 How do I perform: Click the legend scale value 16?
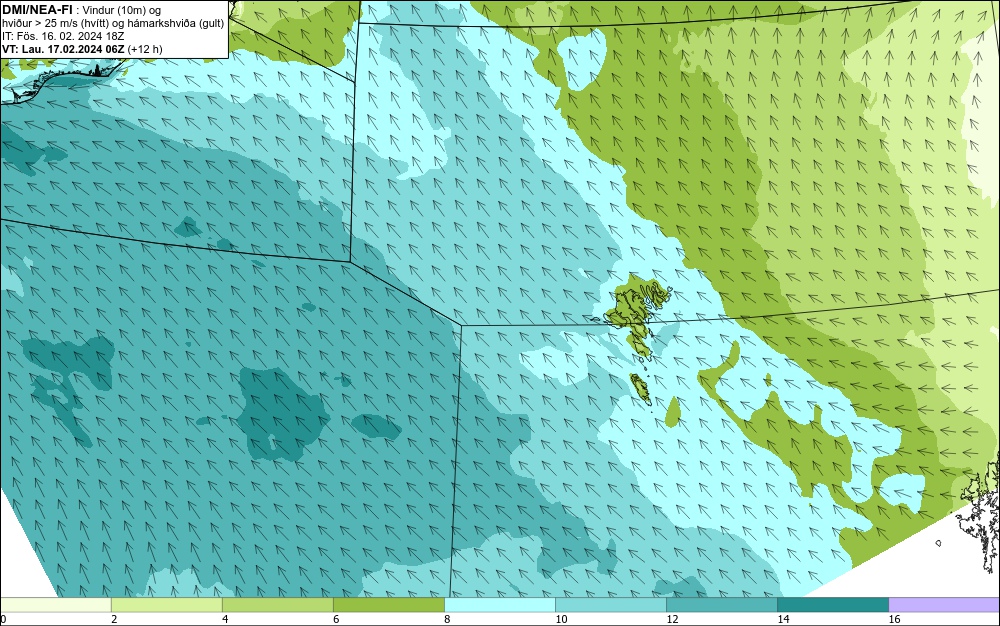tap(894, 619)
